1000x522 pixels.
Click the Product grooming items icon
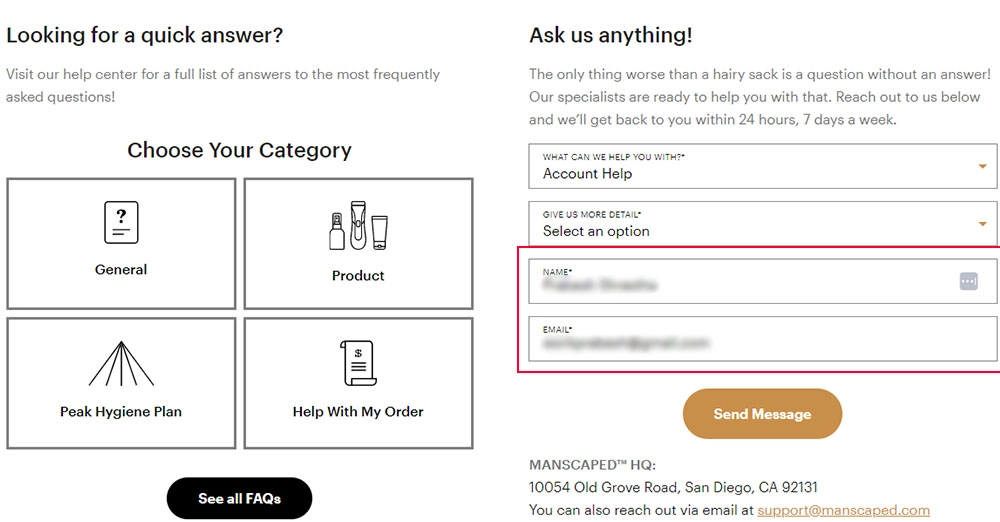point(358,225)
